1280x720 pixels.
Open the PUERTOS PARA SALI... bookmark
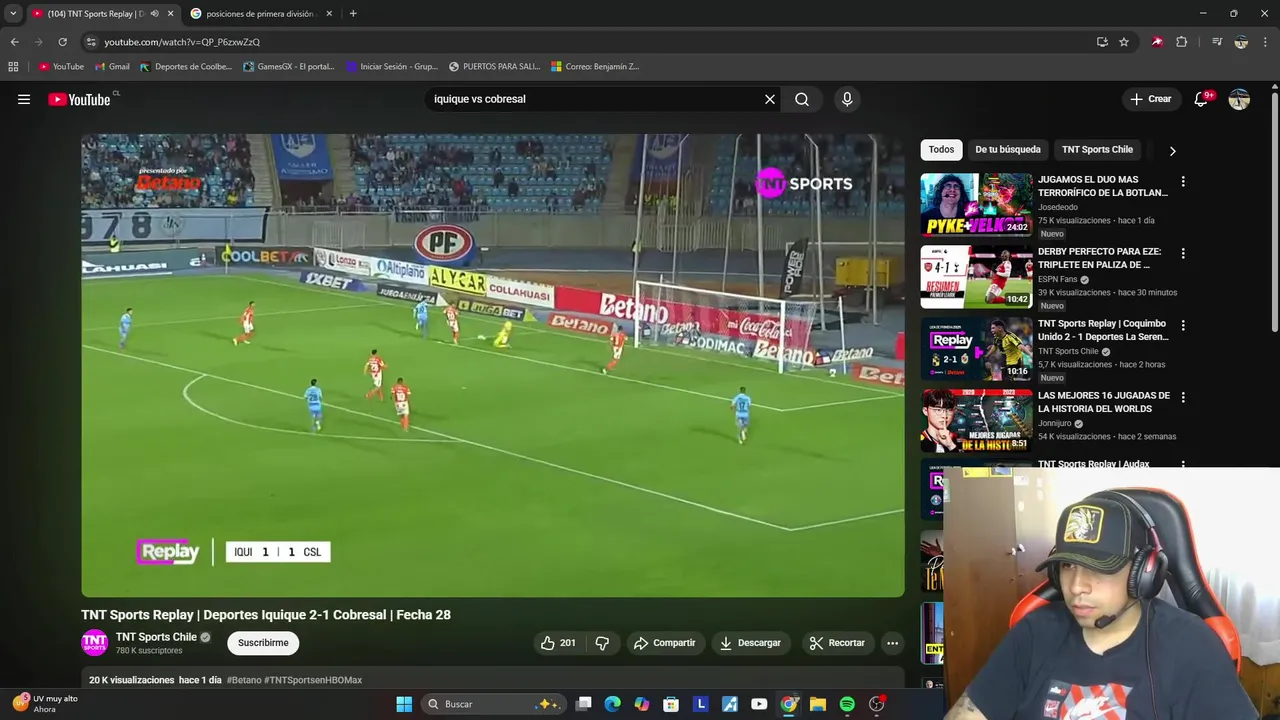pyautogui.click(x=494, y=67)
